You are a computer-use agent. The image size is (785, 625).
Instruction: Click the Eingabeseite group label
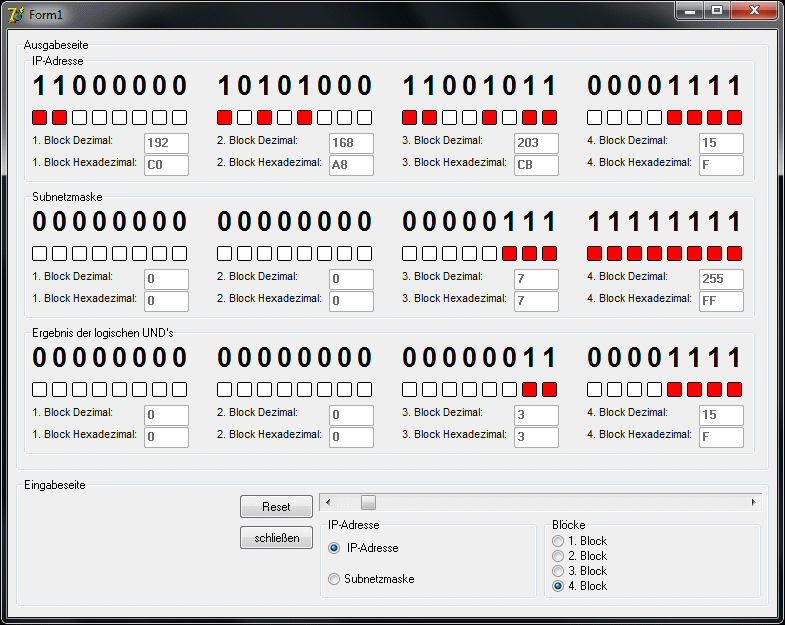point(55,485)
